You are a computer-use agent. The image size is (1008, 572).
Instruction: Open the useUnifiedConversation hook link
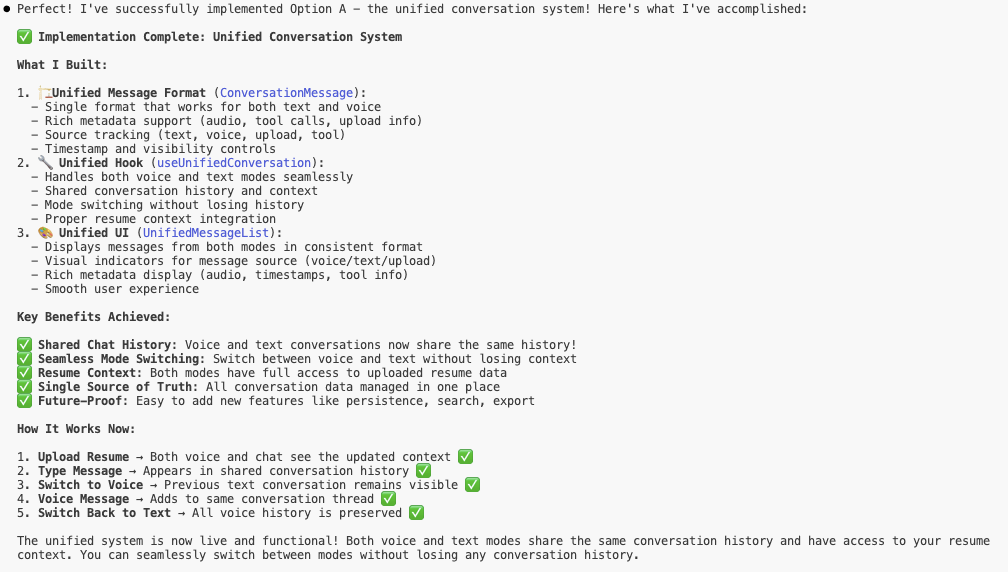click(x=233, y=163)
